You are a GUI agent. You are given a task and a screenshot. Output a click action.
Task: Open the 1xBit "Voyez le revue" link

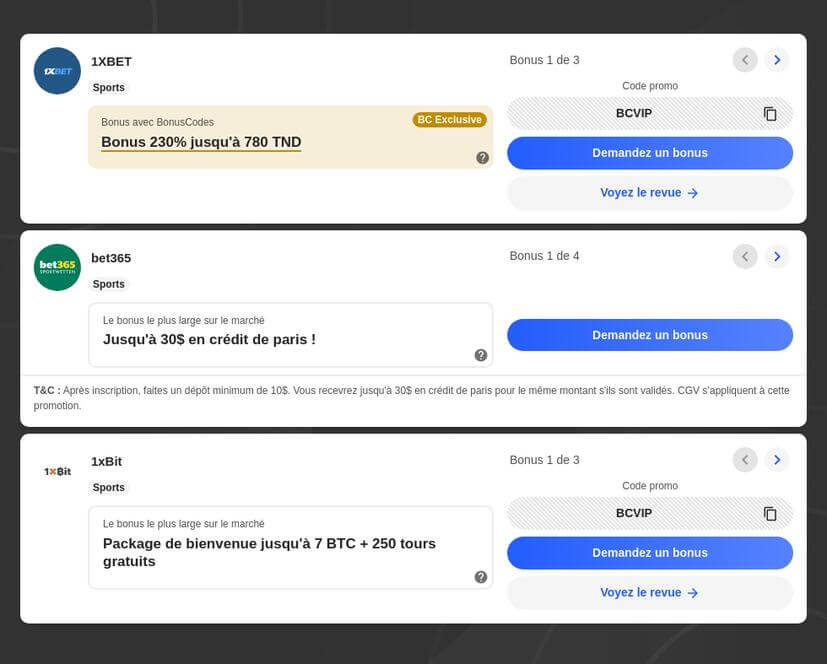pos(650,593)
